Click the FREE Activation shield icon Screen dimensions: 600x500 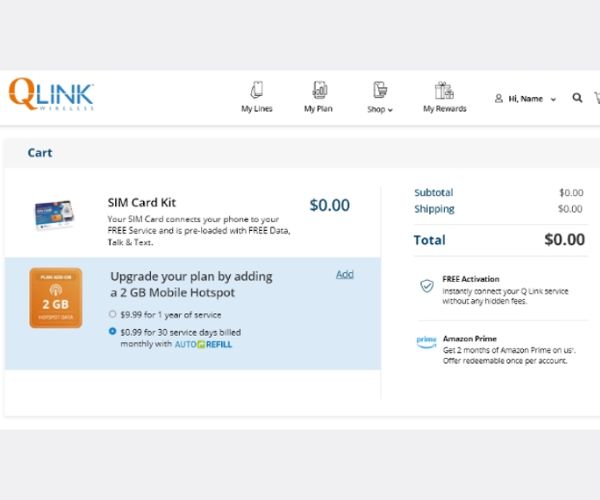(x=427, y=285)
